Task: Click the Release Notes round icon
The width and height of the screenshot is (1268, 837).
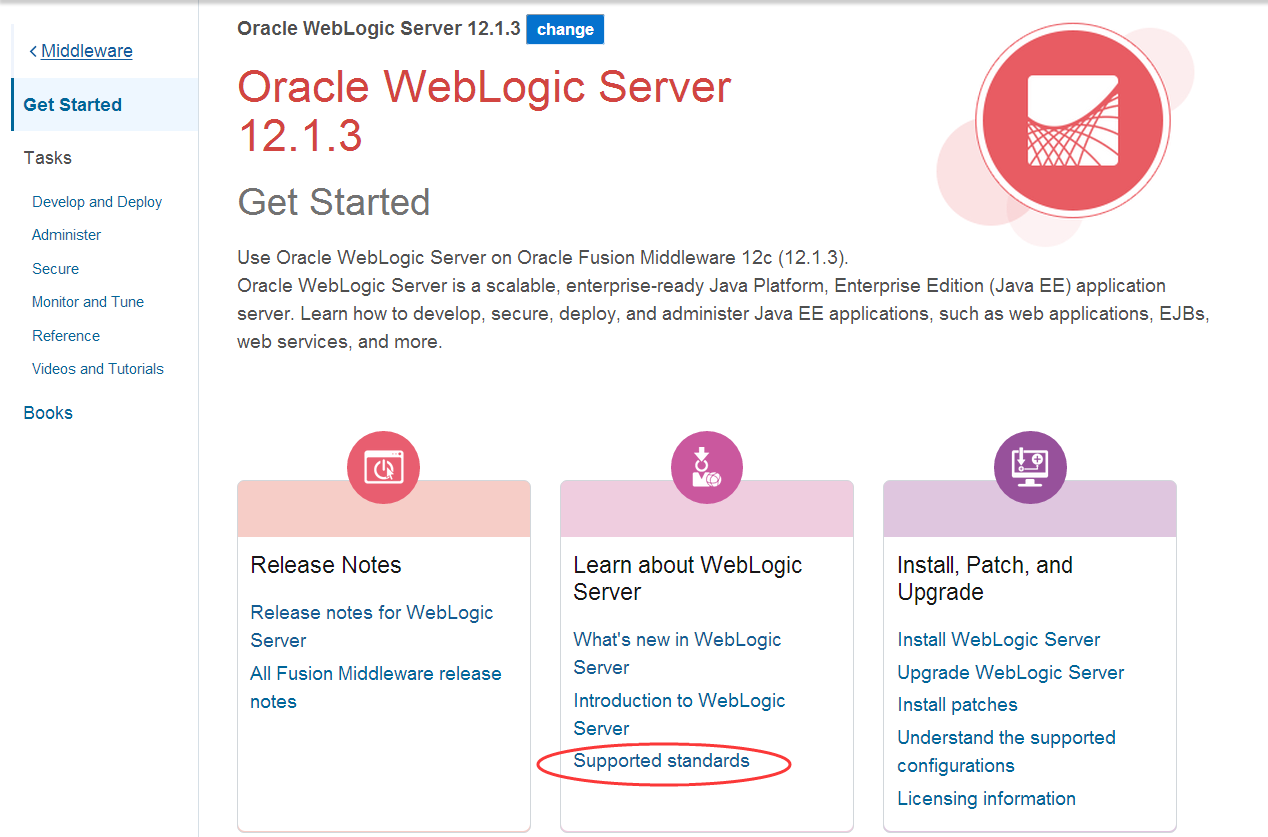Action: tap(383, 467)
